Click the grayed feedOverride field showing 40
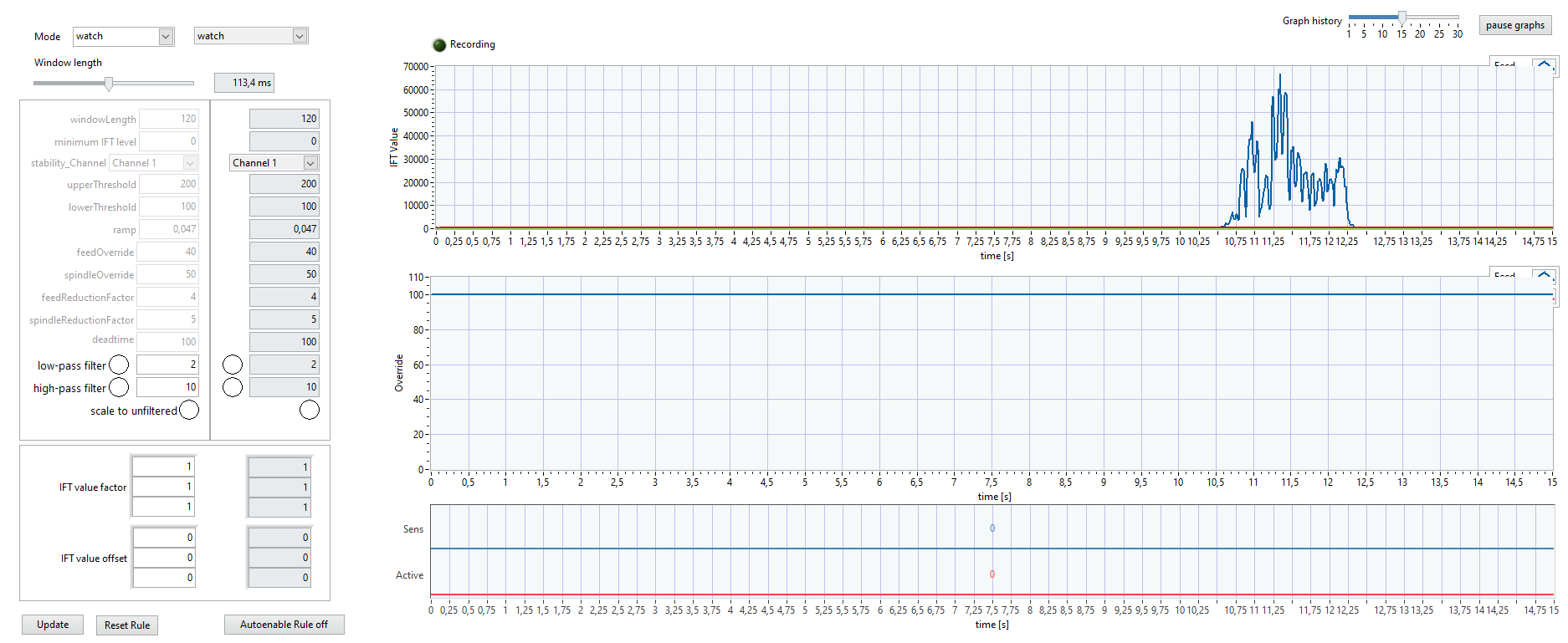 pos(167,252)
